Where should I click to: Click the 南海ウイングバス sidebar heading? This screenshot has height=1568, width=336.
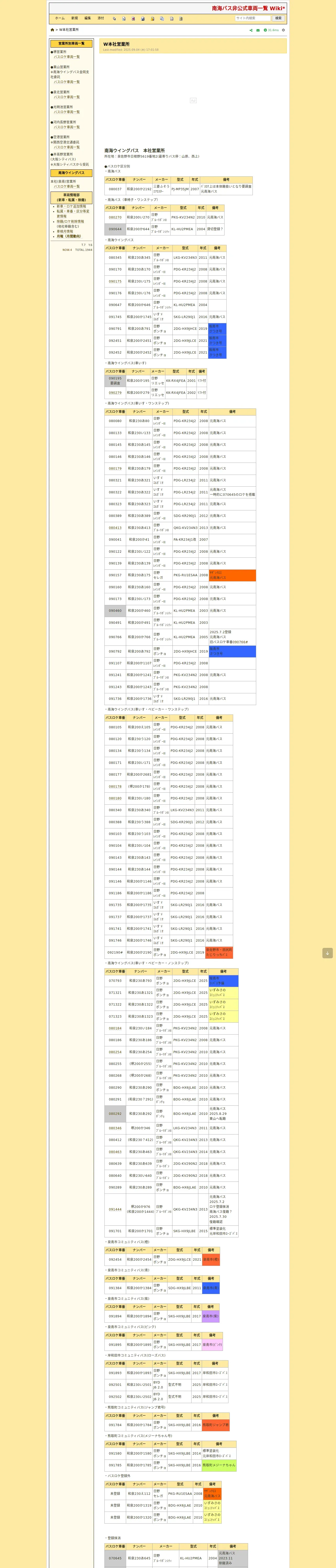[71, 173]
